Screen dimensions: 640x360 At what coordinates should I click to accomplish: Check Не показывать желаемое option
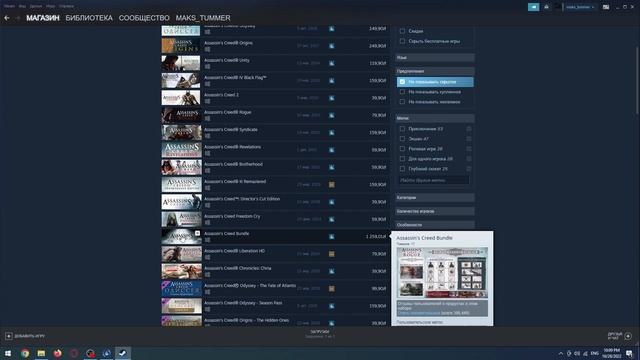[402, 102]
